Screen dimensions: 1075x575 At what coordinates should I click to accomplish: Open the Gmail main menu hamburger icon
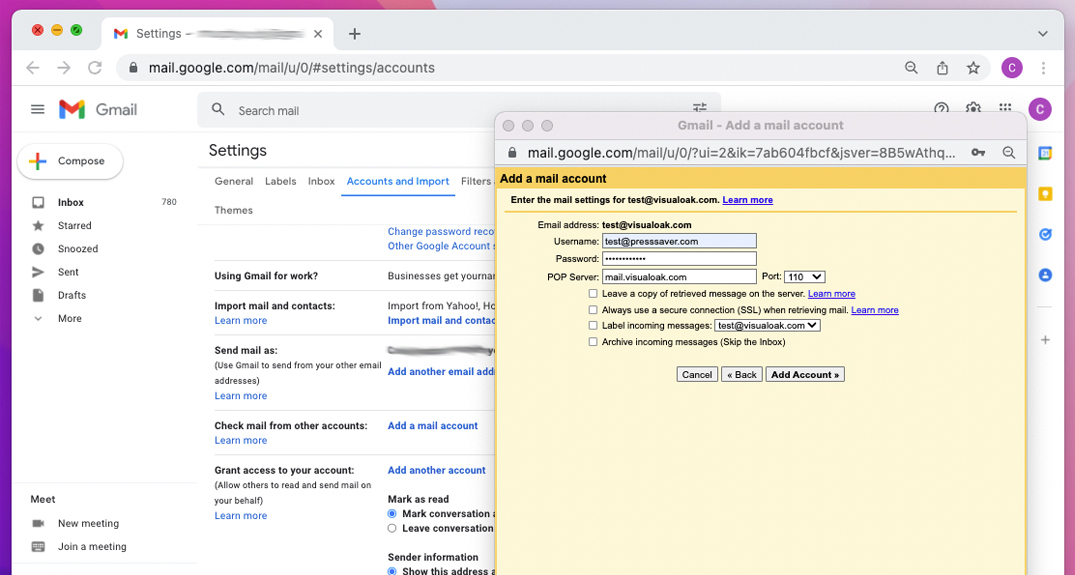[x=38, y=110]
